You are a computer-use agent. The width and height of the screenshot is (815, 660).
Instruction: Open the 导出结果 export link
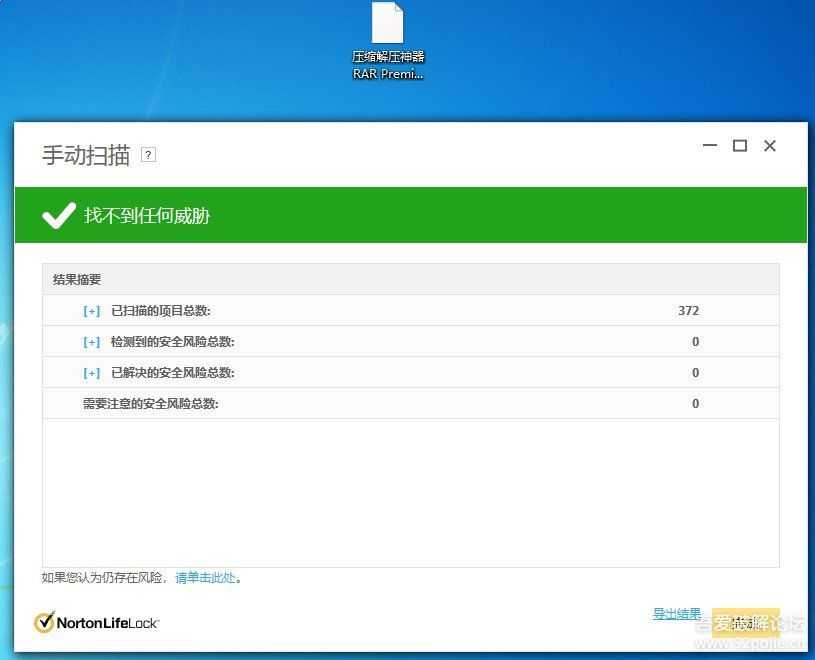(676, 614)
